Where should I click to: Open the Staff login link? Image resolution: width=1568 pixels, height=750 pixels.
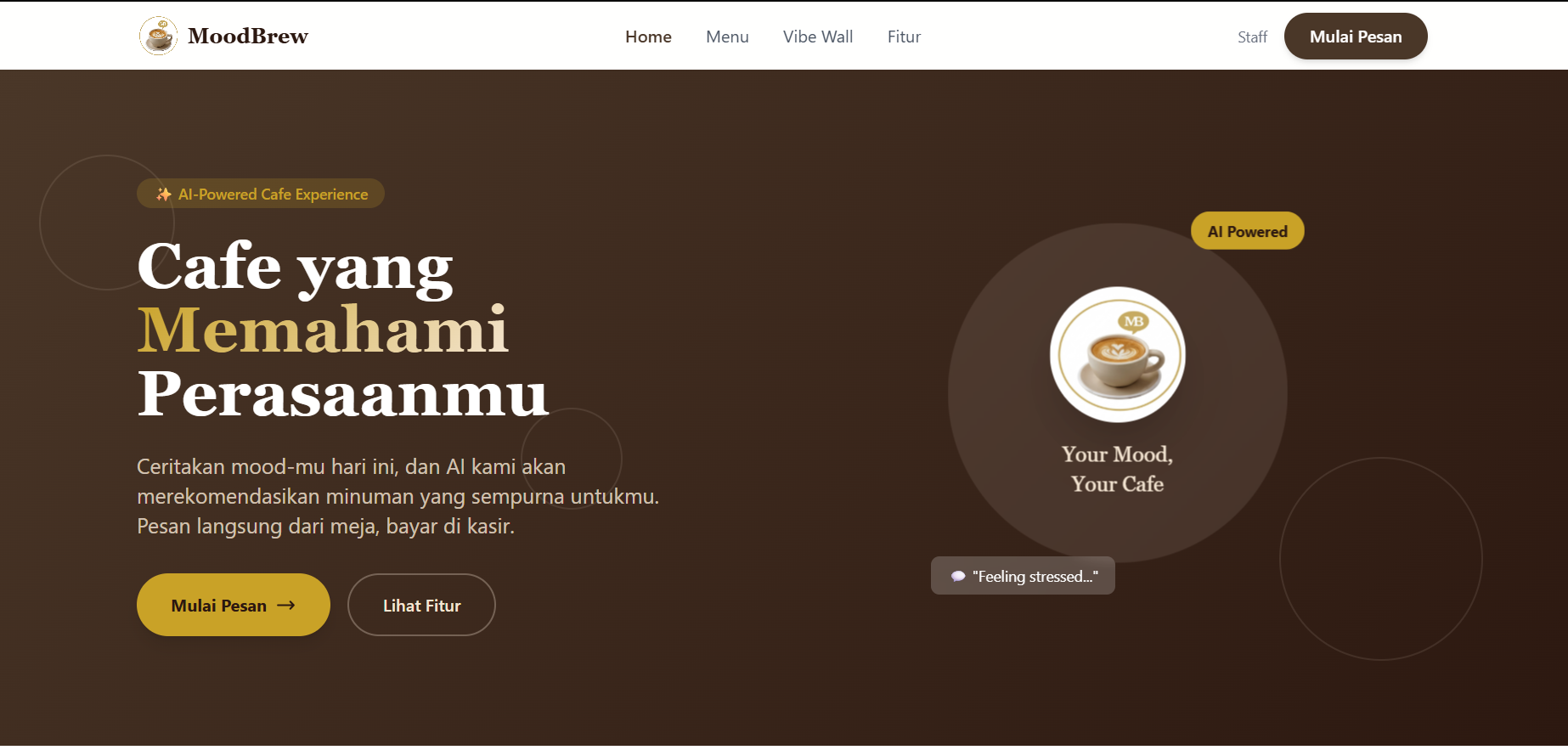click(1252, 37)
